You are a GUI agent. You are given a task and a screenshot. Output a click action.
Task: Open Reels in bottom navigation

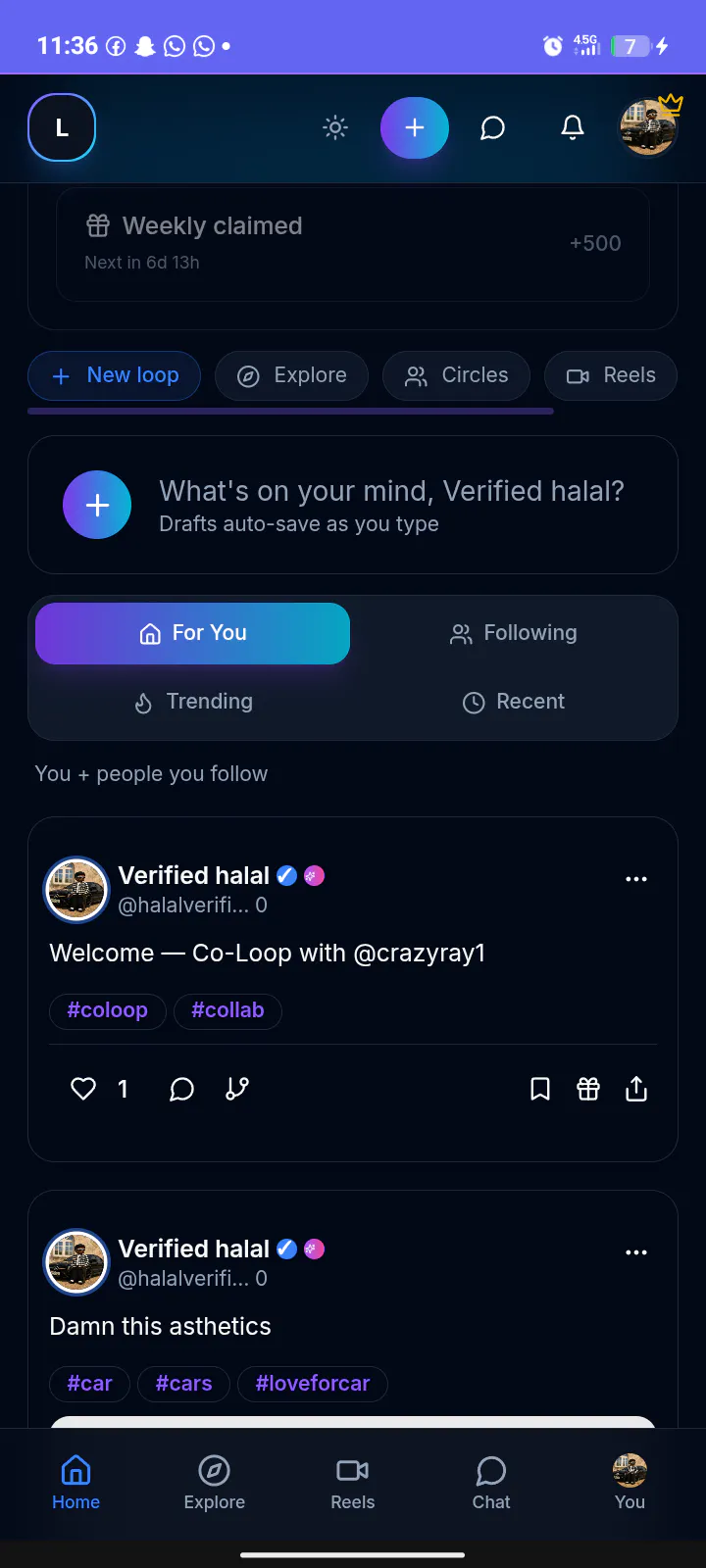click(x=353, y=1483)
